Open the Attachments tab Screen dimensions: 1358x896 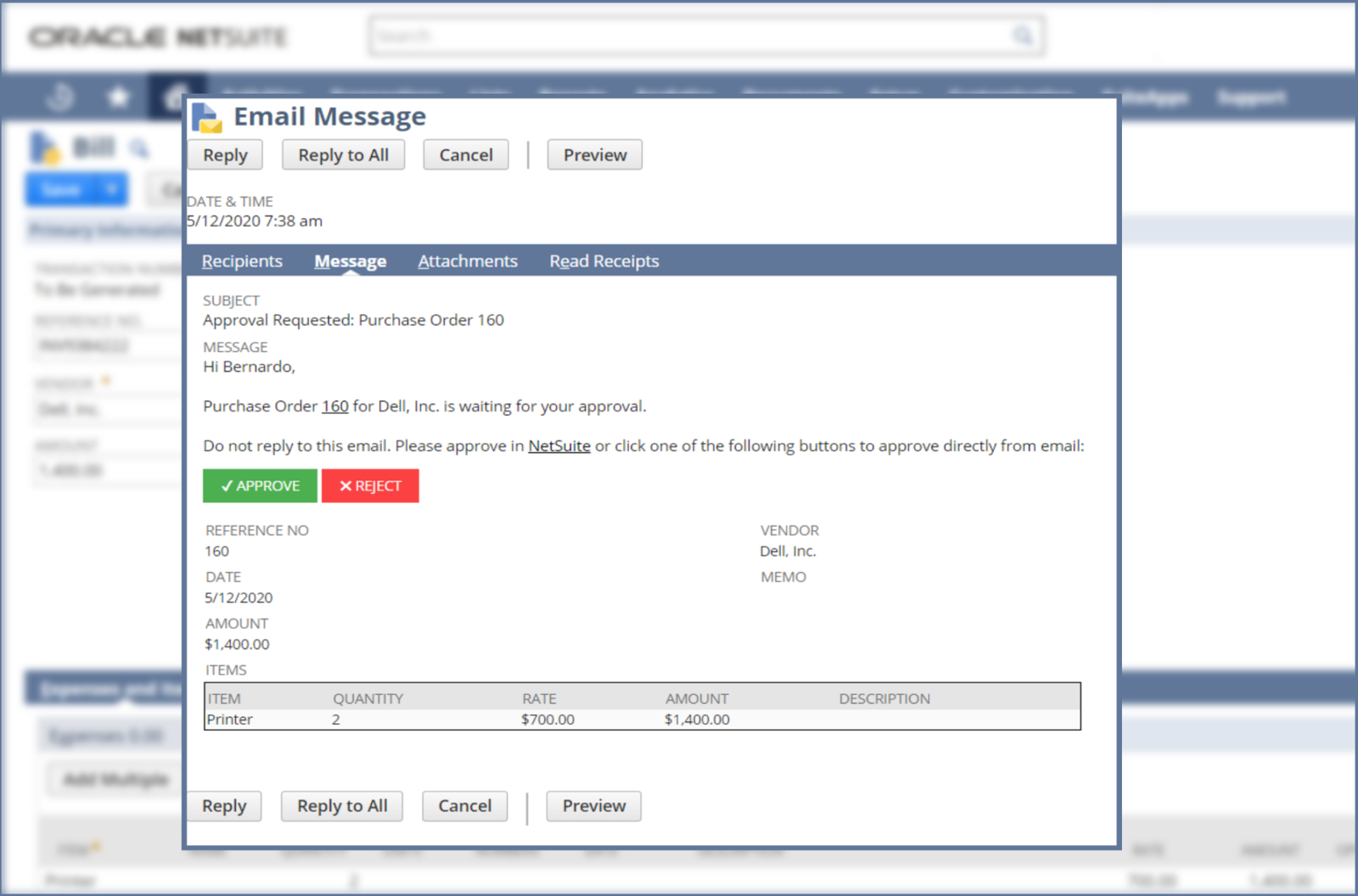coord(468,261)
